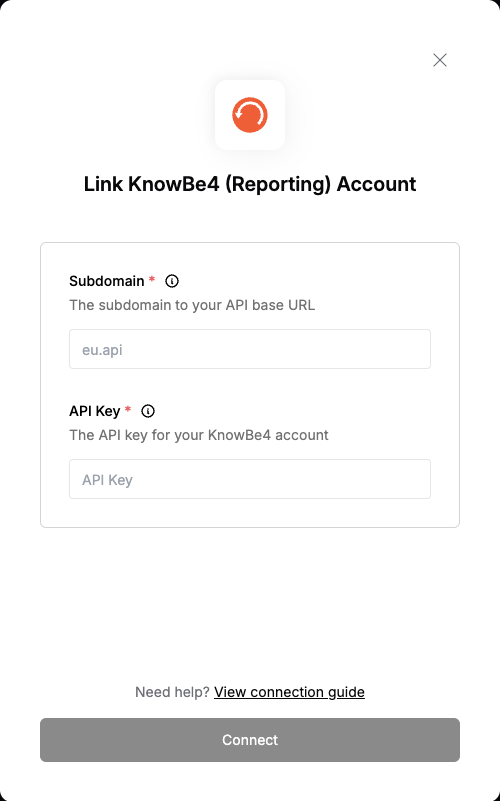Viewport: 500px width, 801px height.
Task: Click the Connect button
Action: tap(250, 740)
